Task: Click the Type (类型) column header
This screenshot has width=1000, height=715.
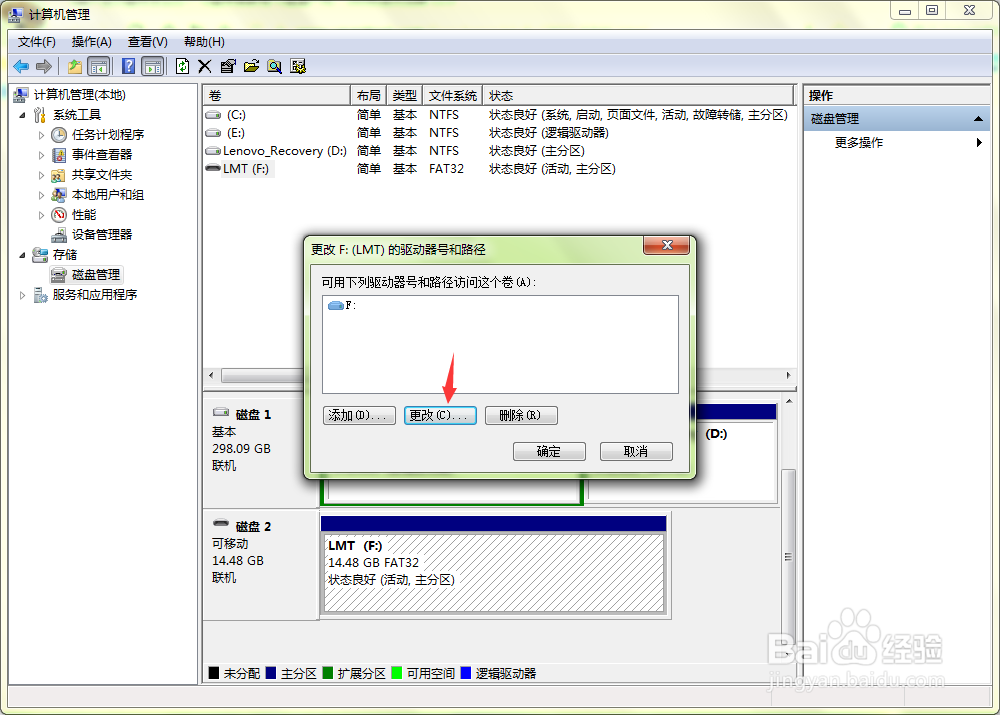Action: click(x=404, y=96)
